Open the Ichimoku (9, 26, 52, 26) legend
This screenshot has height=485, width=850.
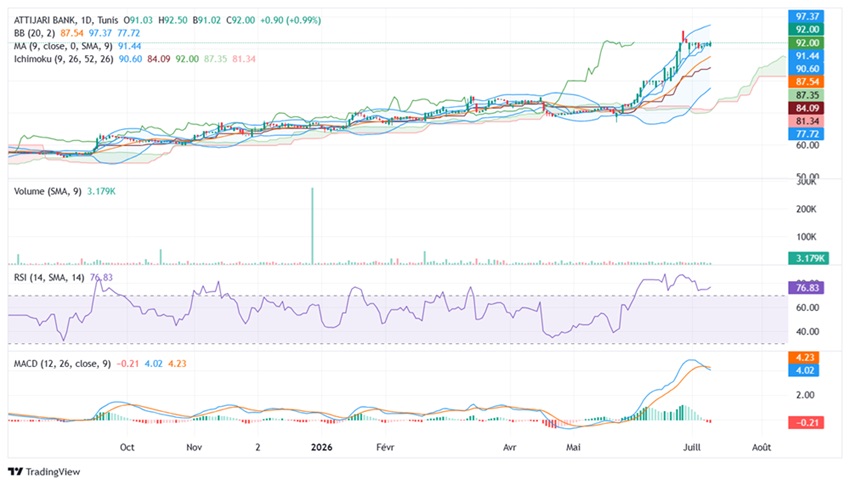click(x=63, y=59)
